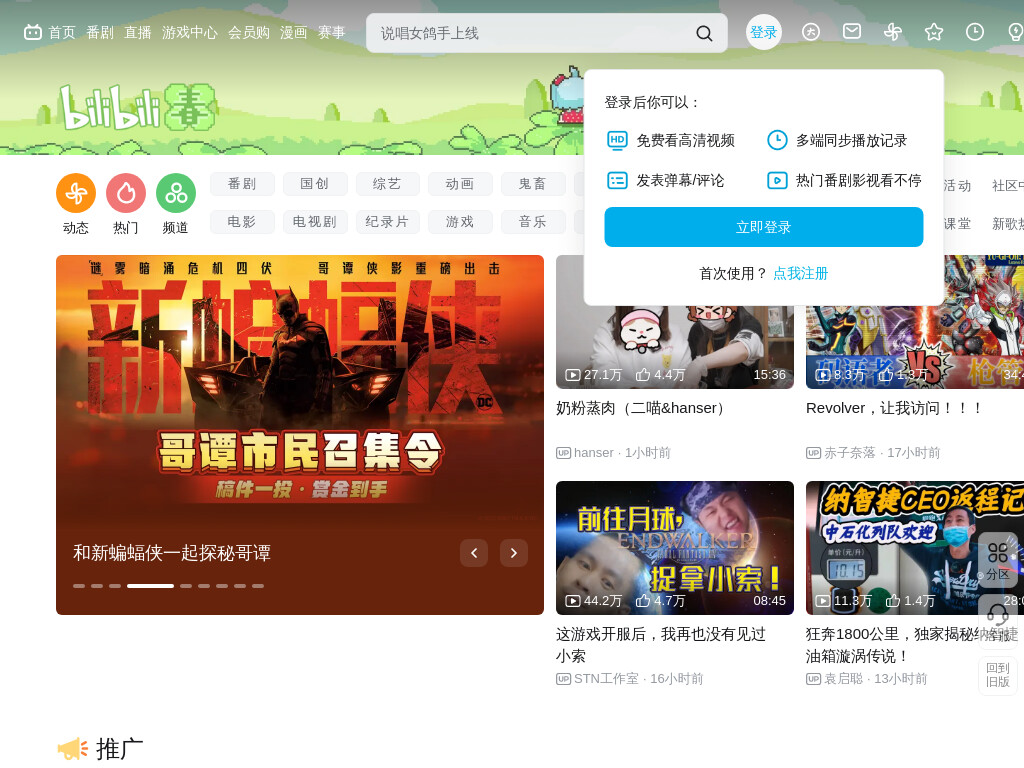Click the 多端同步播放记录 clock icon
1024x768 pixels.
776,140
